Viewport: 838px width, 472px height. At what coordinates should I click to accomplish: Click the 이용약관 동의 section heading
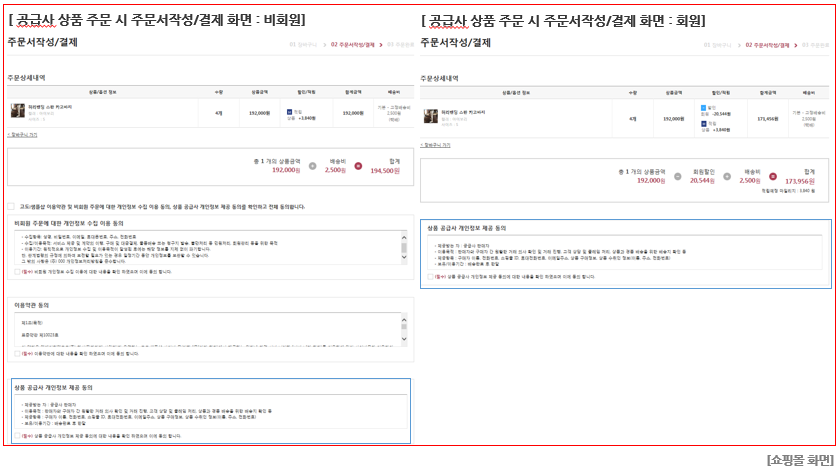(32, 305)
